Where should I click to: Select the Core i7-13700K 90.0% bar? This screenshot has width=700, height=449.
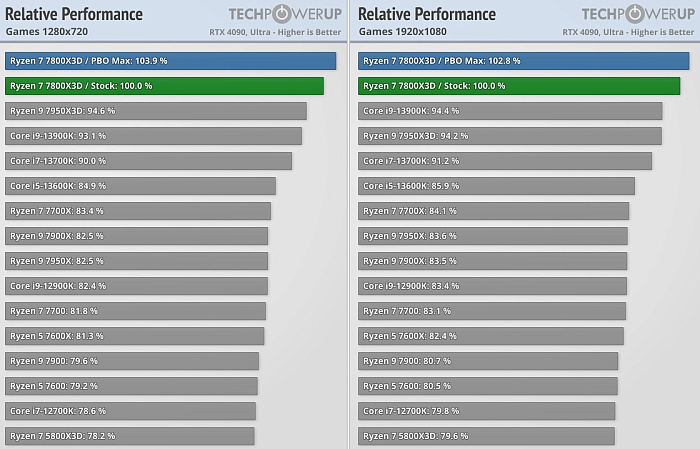[x=148, y=161]
